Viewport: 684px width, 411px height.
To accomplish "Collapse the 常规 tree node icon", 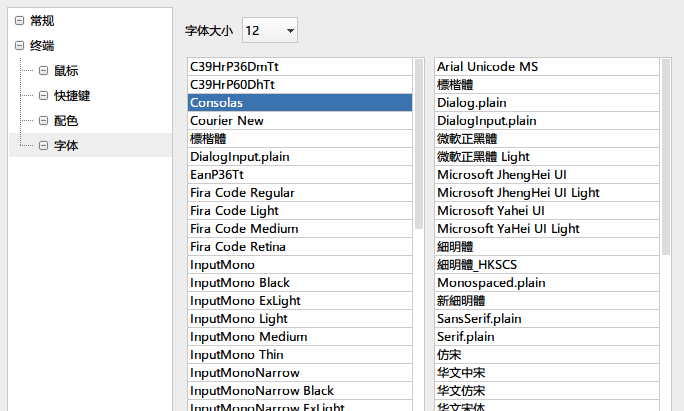I will [x=19, y=21].
